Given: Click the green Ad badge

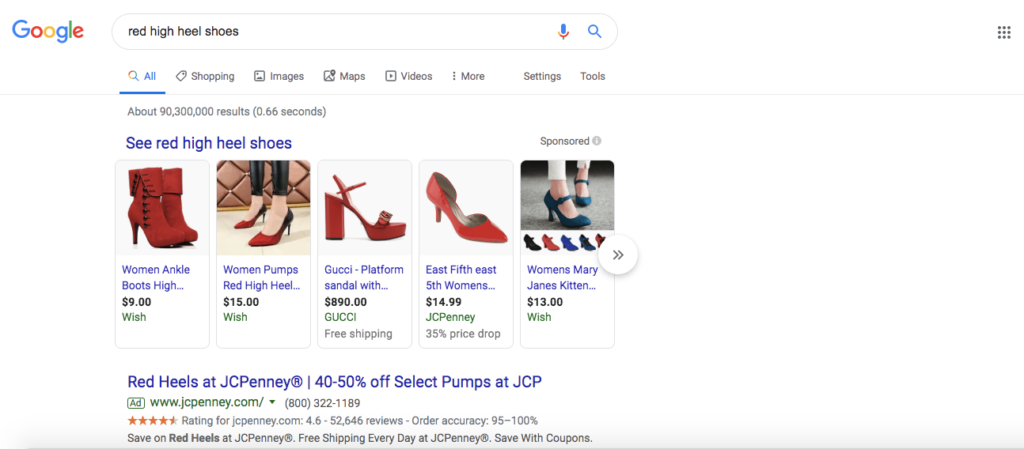Looking at the screenshot, I should 136,402.
